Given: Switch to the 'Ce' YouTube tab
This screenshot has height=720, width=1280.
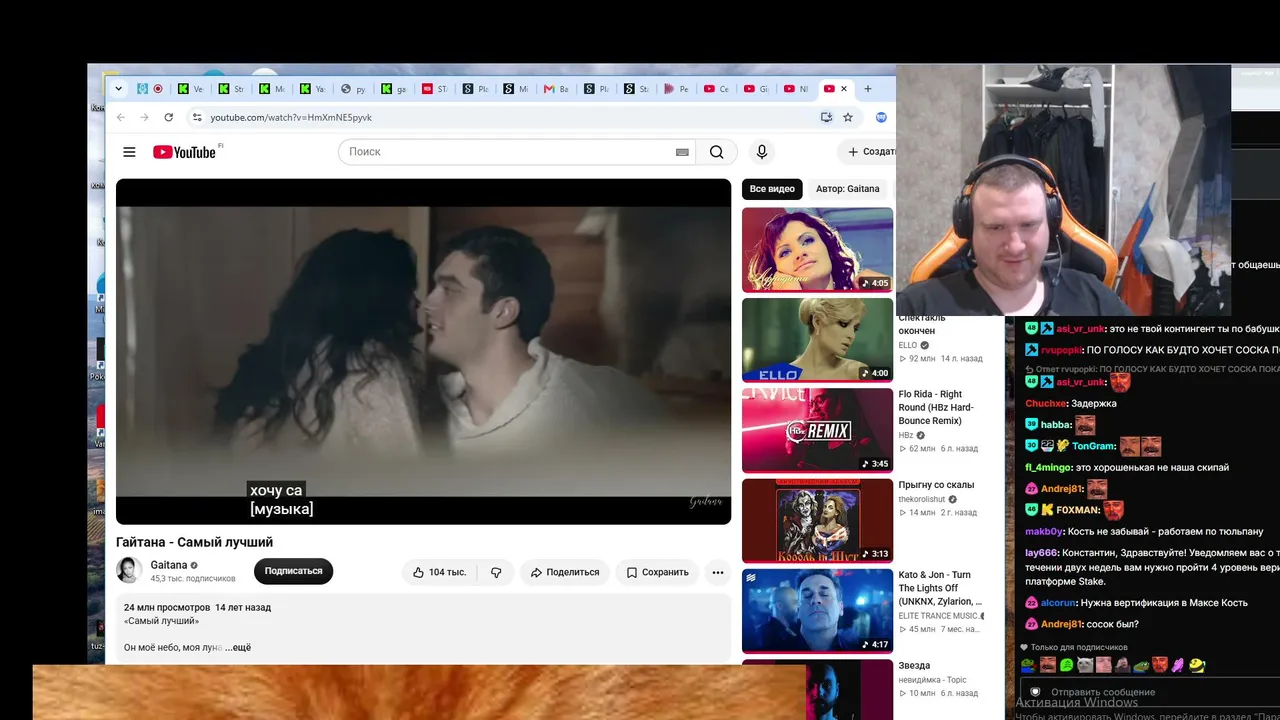Looking at the screenshot, I should (717, 89).
